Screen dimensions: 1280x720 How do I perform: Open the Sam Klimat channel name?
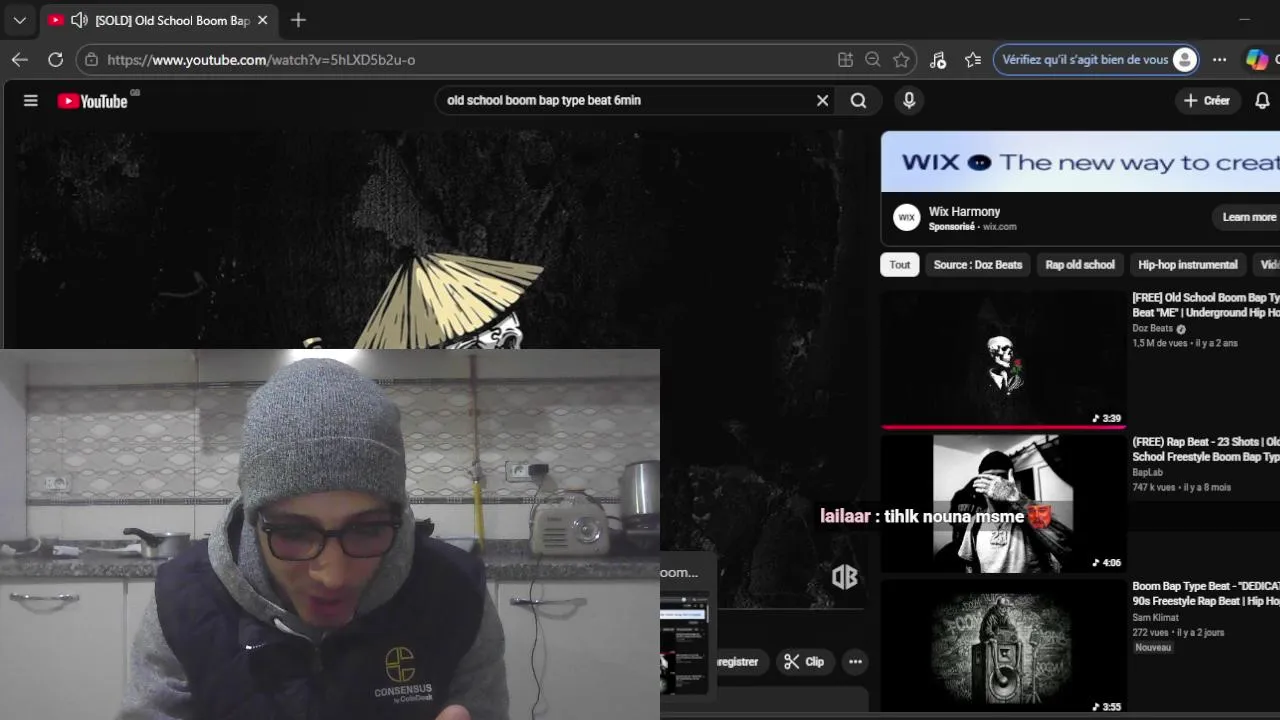(1155, 617)
